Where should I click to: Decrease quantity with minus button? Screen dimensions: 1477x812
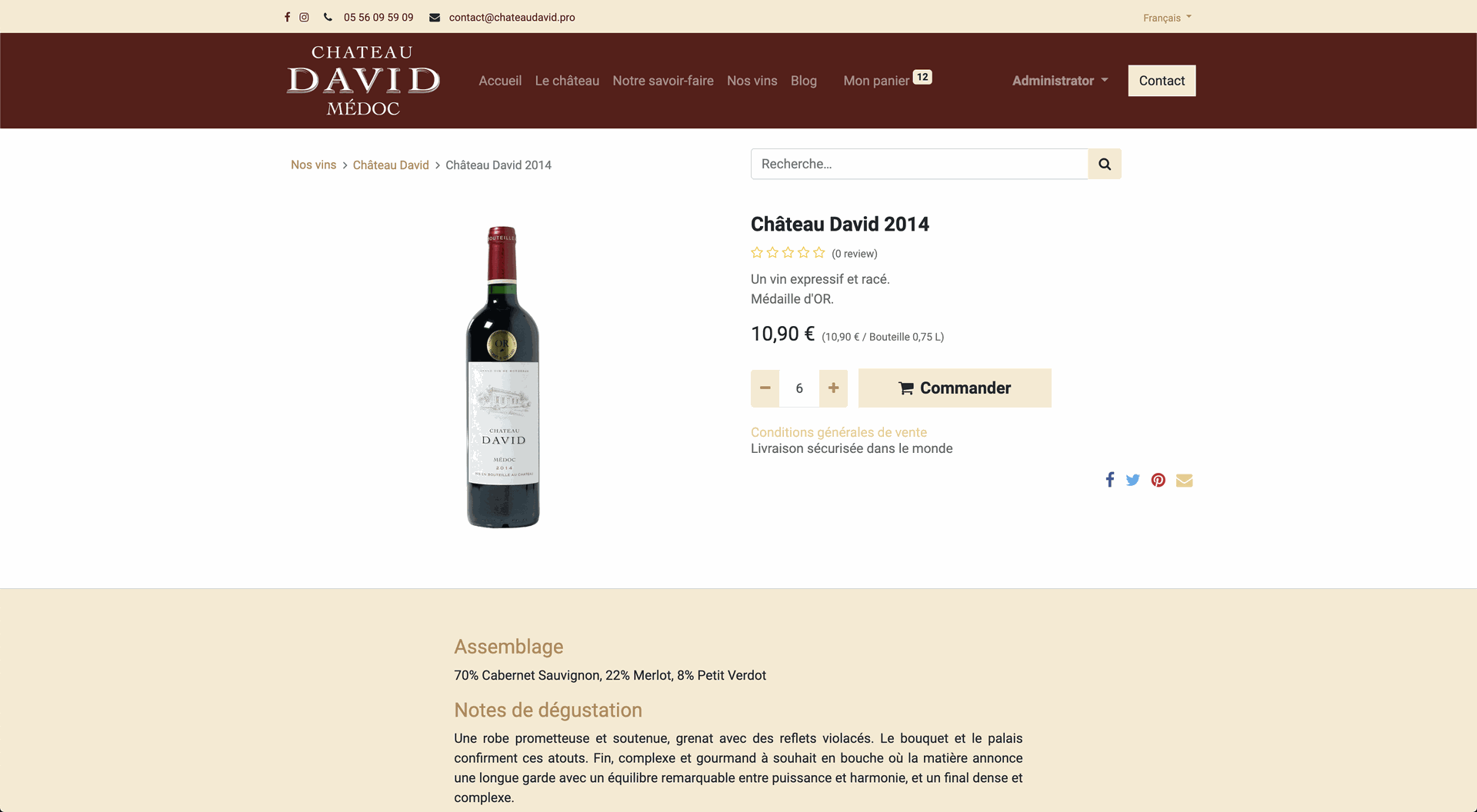(765, 388)
